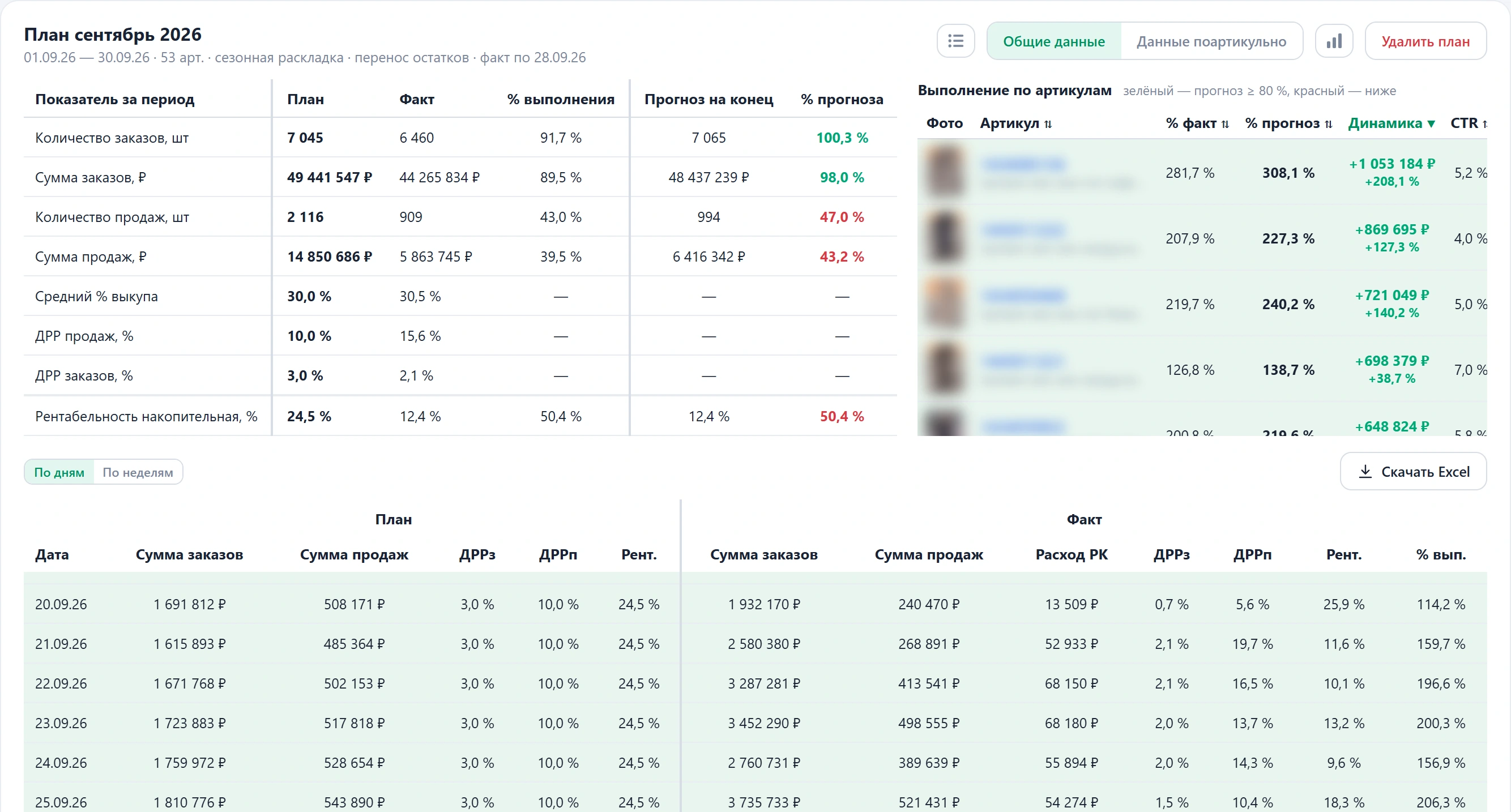The image size is (1511, 812).
Task: Click red forecast value 47,0 %
Action: coord(842,217)
